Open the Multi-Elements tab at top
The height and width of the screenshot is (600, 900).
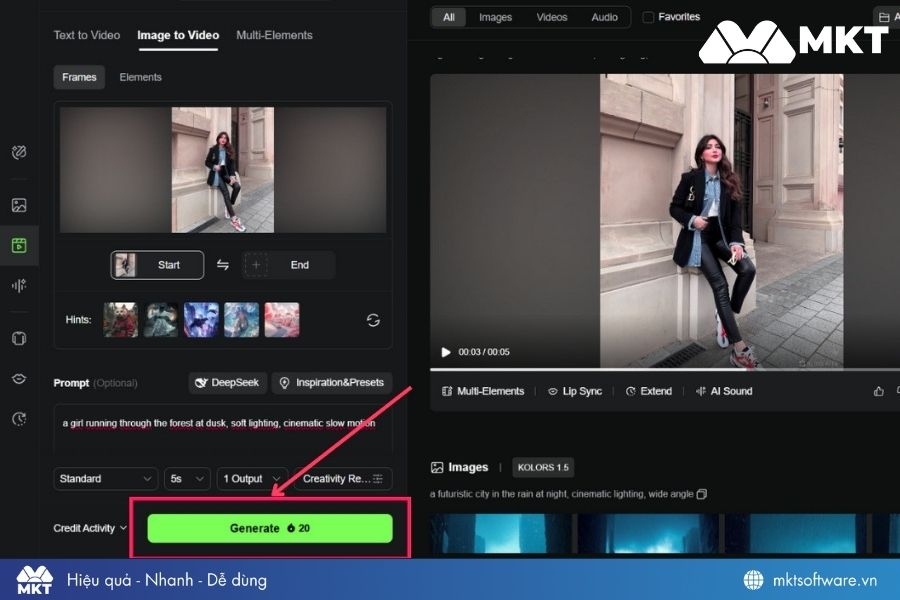274,35
